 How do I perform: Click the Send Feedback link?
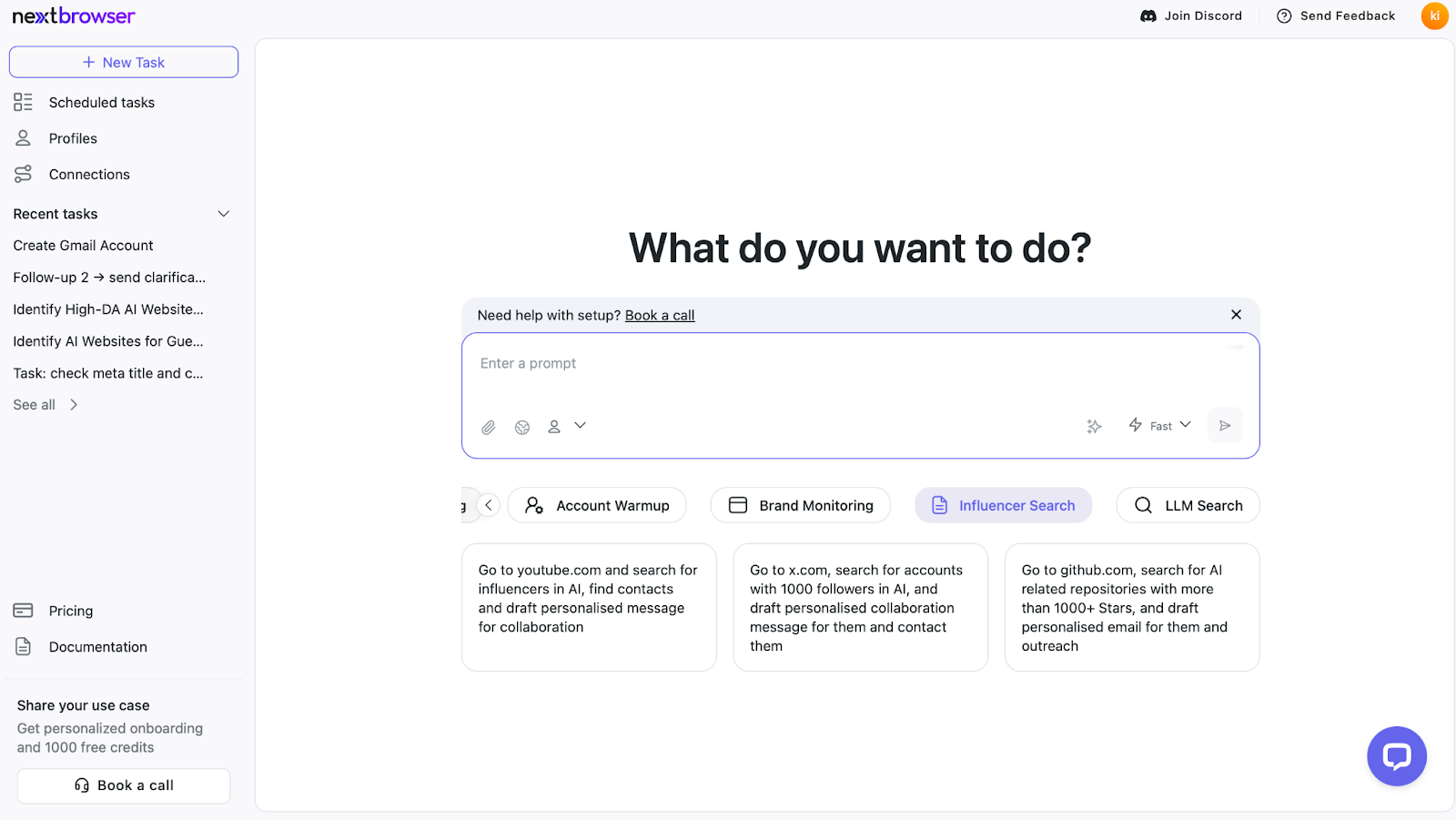[1336, 15]
